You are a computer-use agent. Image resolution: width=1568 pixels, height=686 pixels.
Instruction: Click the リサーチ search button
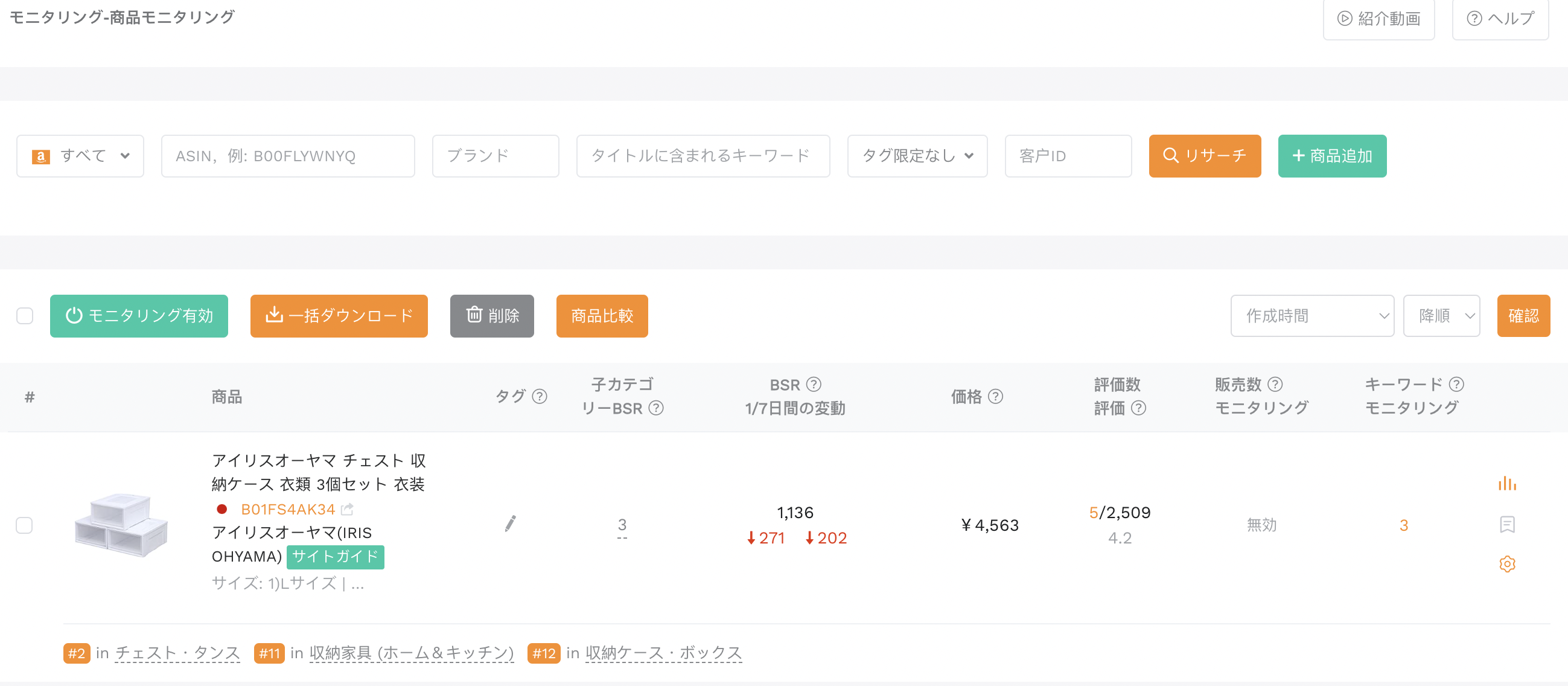1205,156
